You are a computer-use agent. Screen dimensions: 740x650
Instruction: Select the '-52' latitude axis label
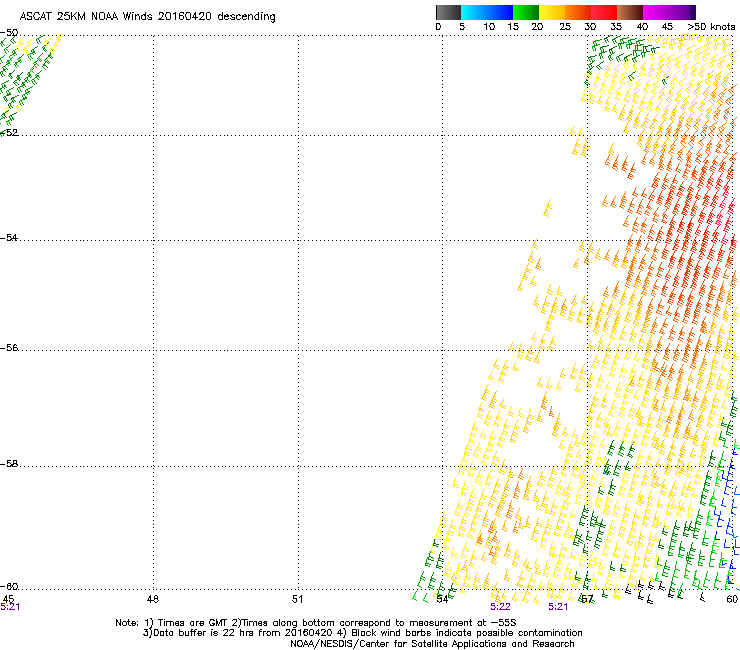[x=9, y=133]
